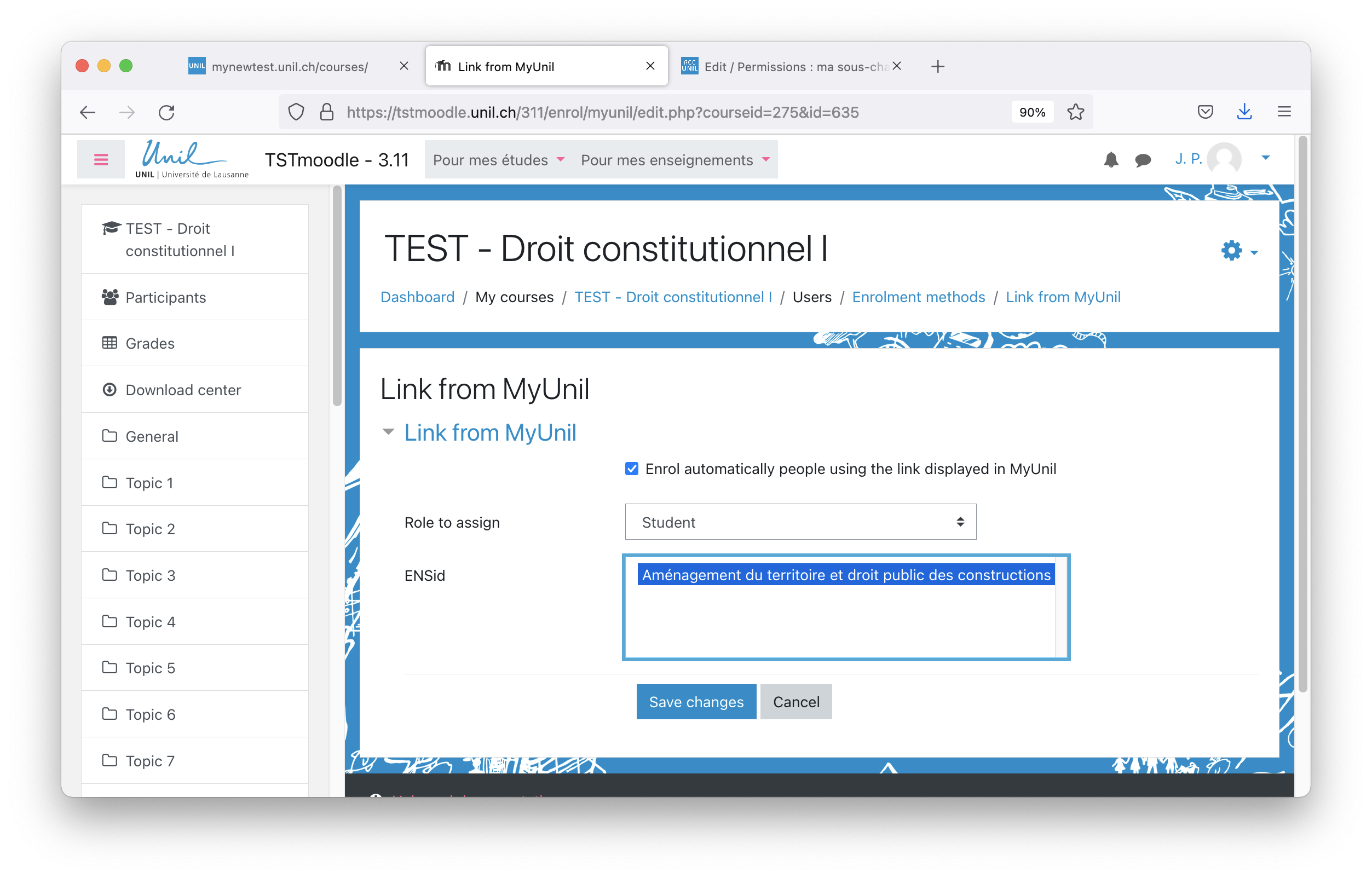This screenshot has height=878, width=1372.
Task: Click the sidebar vertical scrollbar
Action: coord(337,297)
